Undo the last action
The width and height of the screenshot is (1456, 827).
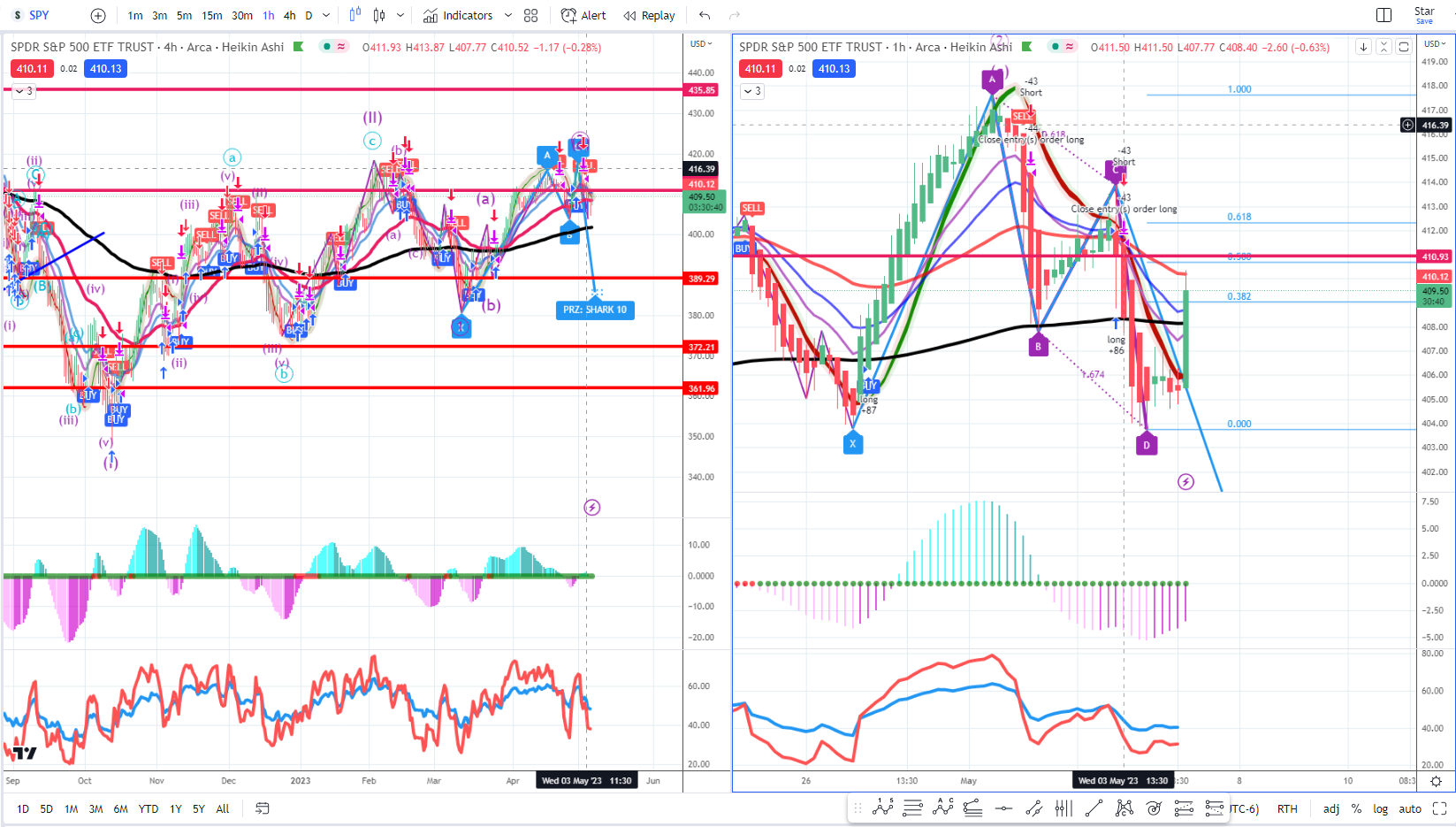(x=705, y=15)
